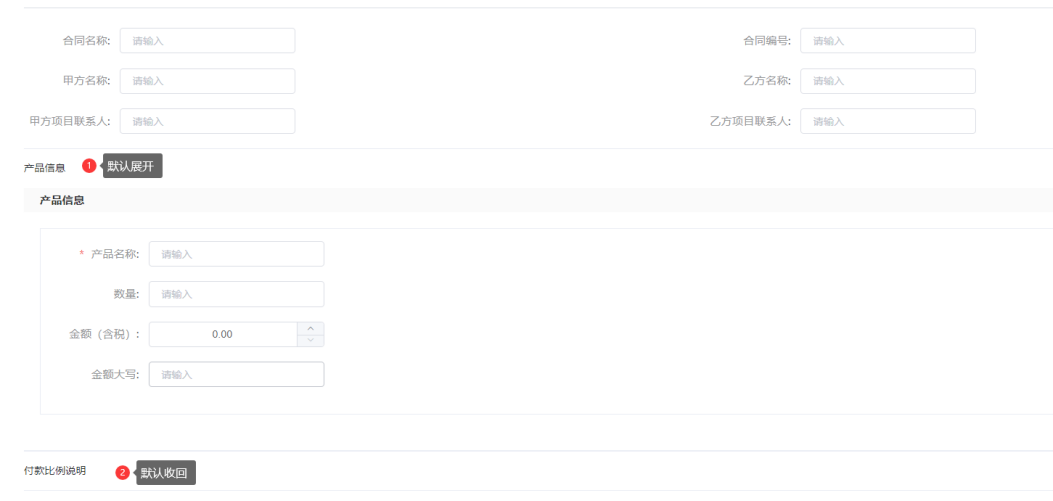Screen dimensions: 1053x501
Task: Decrease 金额（含税）with the down arrow
Action: [310, 340]
